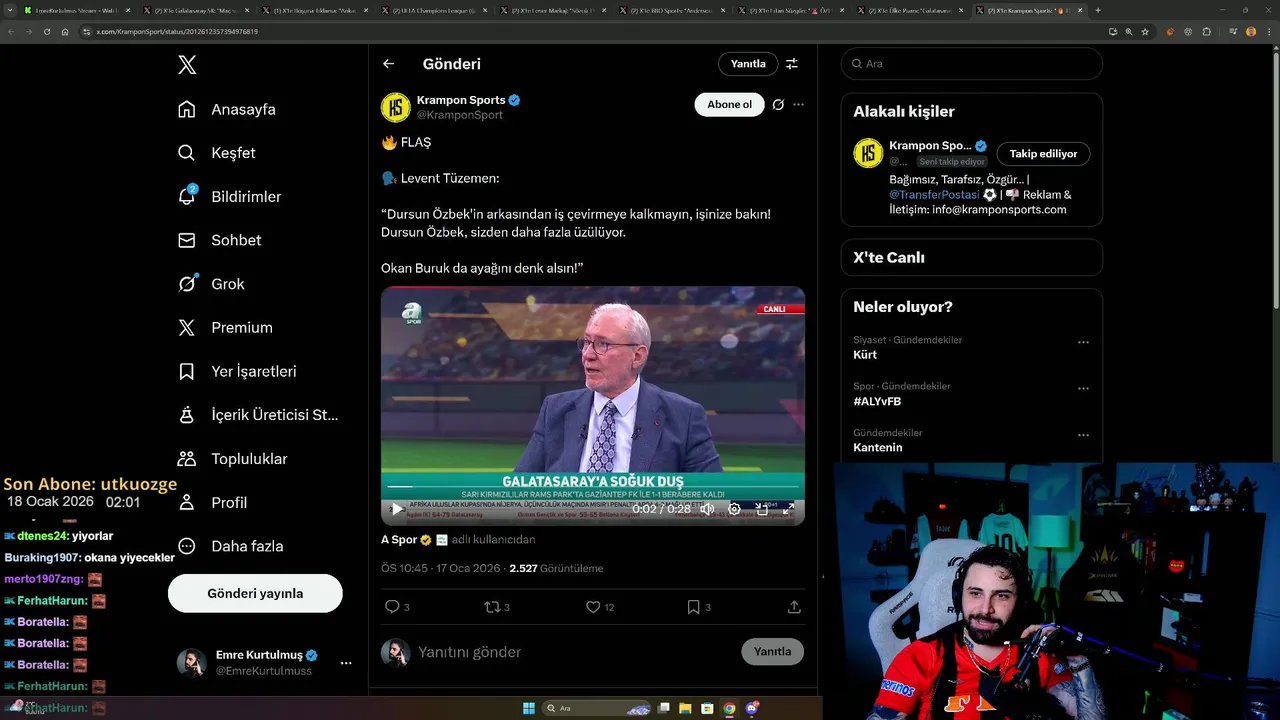Click the Gönderi yayınla button
This screenshot has height=720, width=1280.
click(255, 593)
